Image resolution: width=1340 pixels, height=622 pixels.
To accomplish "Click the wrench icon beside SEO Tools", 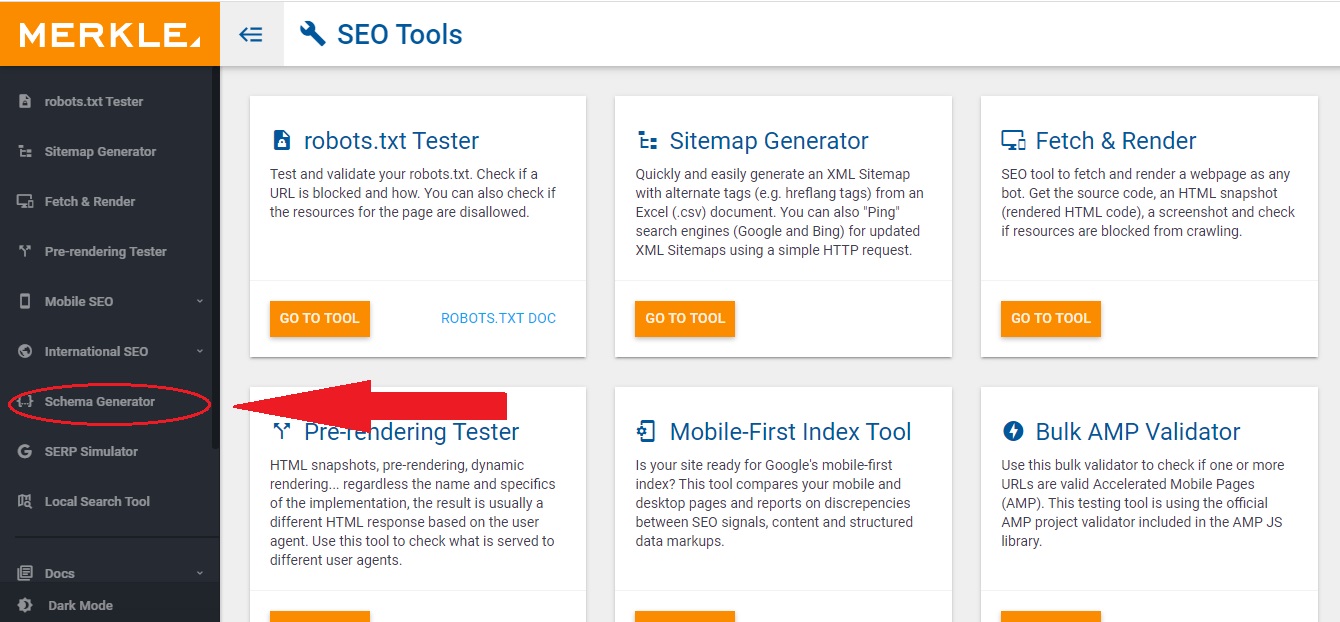I will click(313, 34).
